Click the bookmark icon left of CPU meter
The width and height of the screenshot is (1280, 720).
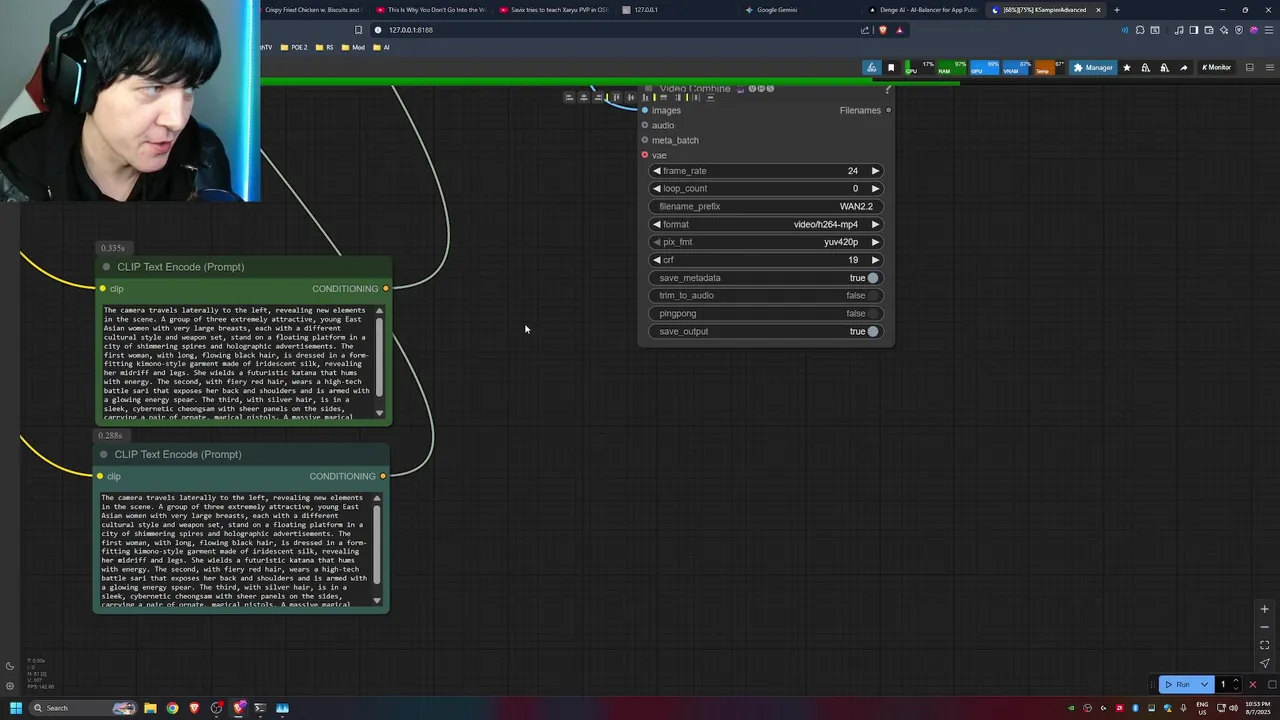pyautogui.click(x=891, y=68)
